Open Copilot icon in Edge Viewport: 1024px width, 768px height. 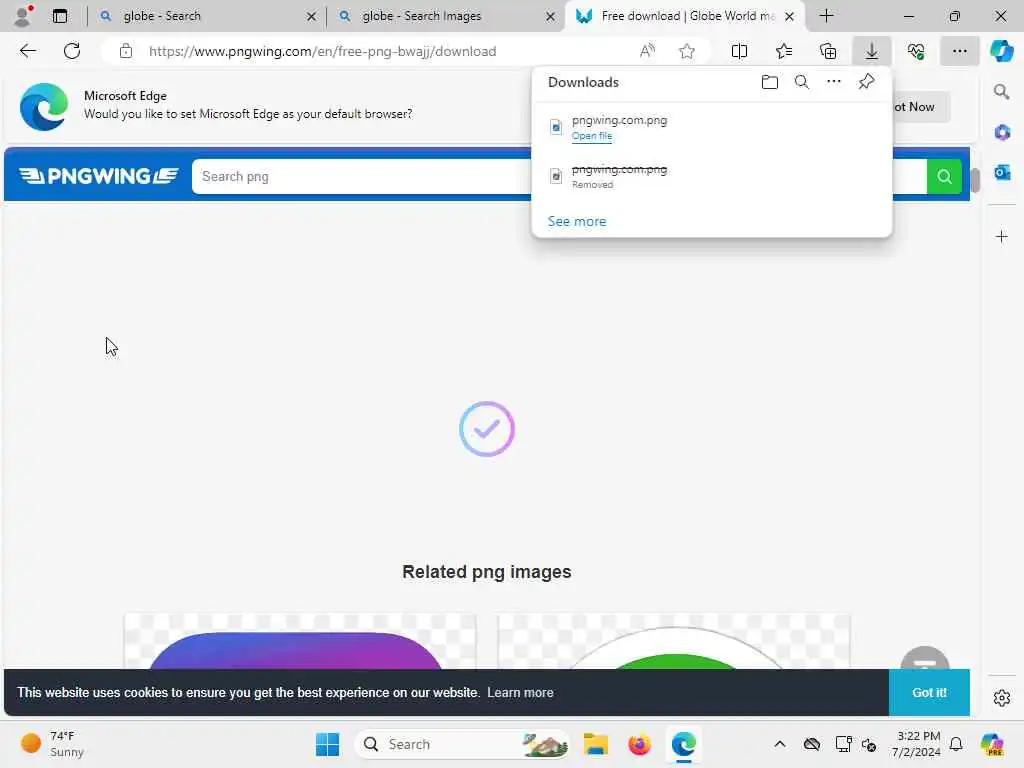pyautogui.click(x=1001, y=51)
